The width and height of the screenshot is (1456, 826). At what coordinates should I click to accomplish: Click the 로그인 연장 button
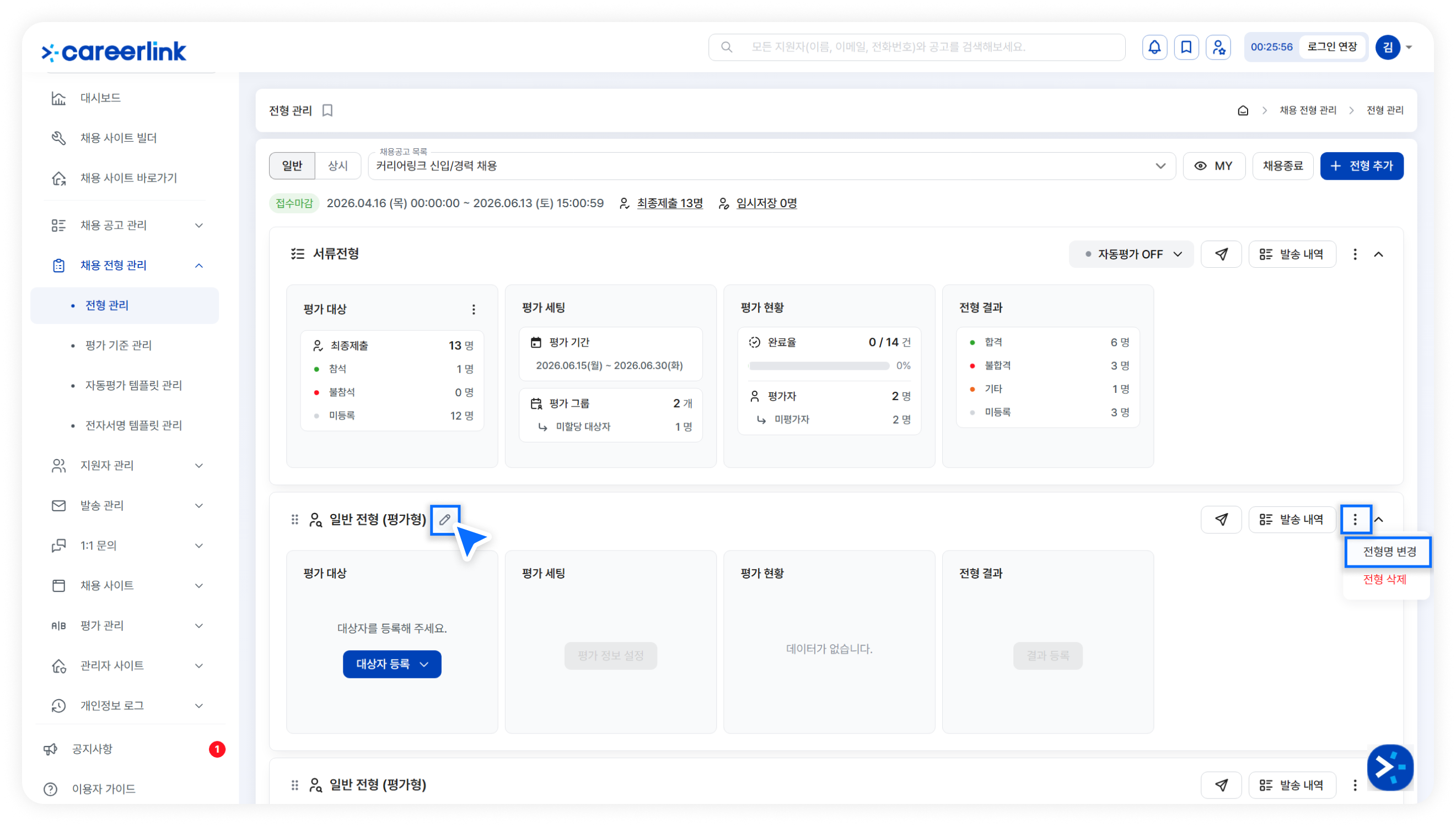(x=1331, y=46)
